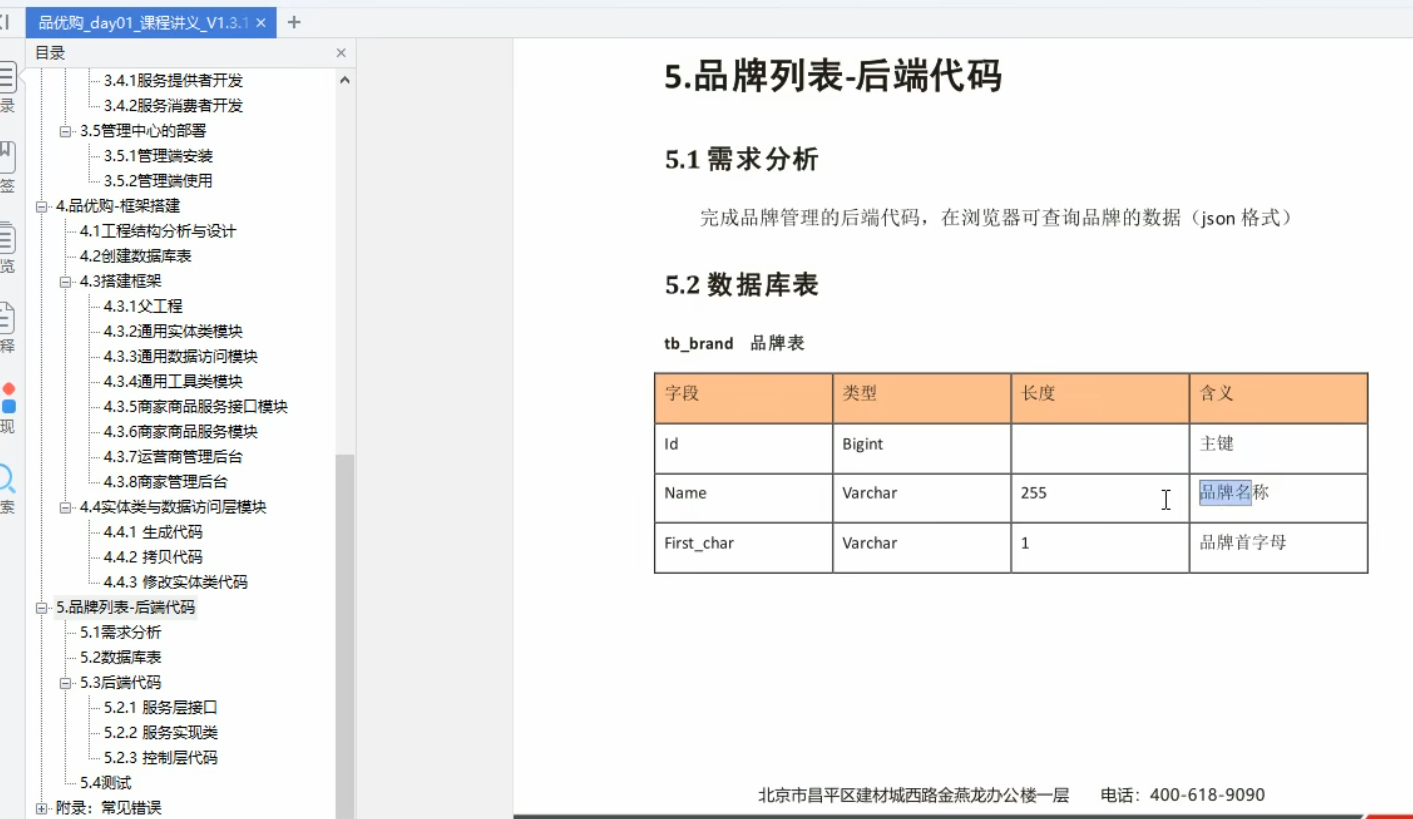Go to 5.4测试 in outline
Image resolution: width=1413 pixels, height=819 pixels.
click(106, 783)
